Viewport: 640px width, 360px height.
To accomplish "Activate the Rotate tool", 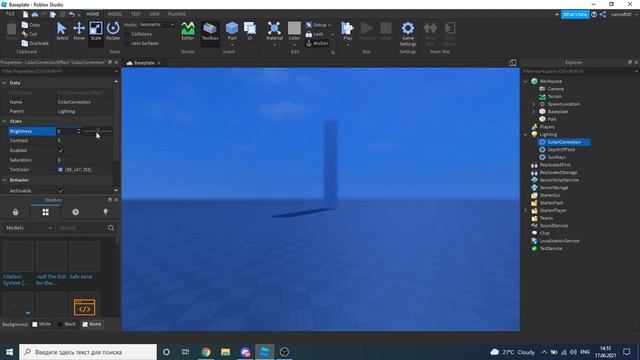I will click(x=113, y=31).
